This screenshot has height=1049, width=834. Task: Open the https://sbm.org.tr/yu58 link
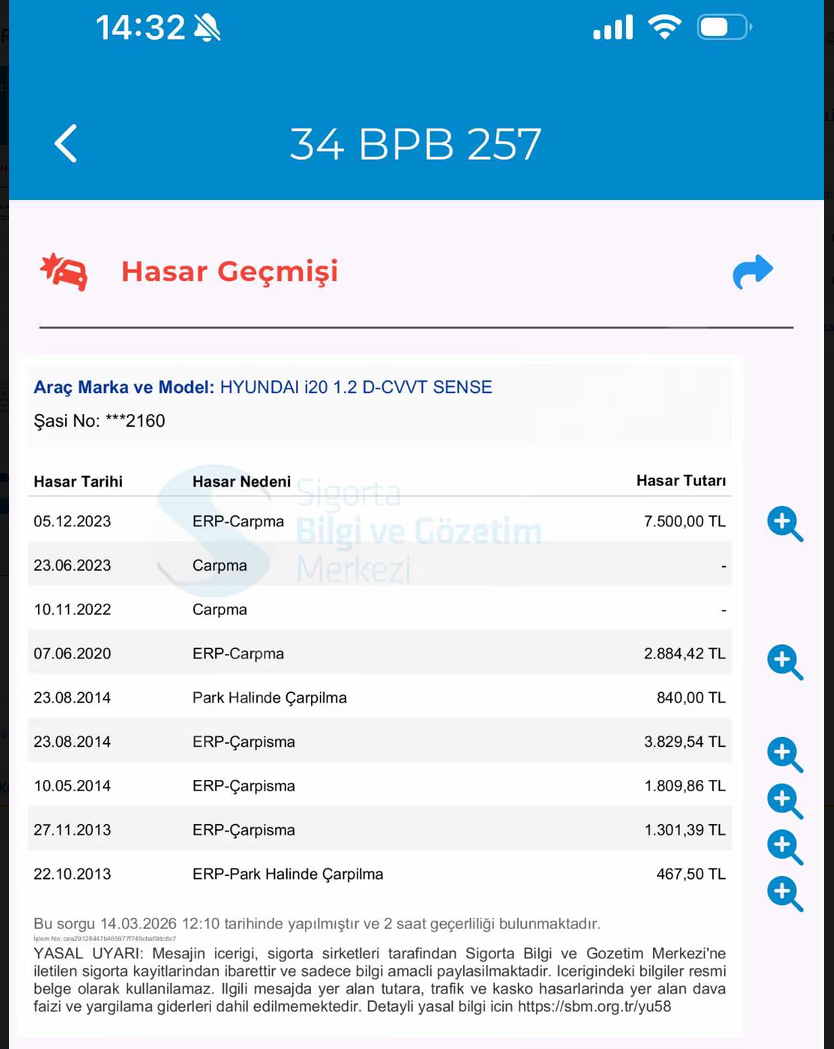594,1007
